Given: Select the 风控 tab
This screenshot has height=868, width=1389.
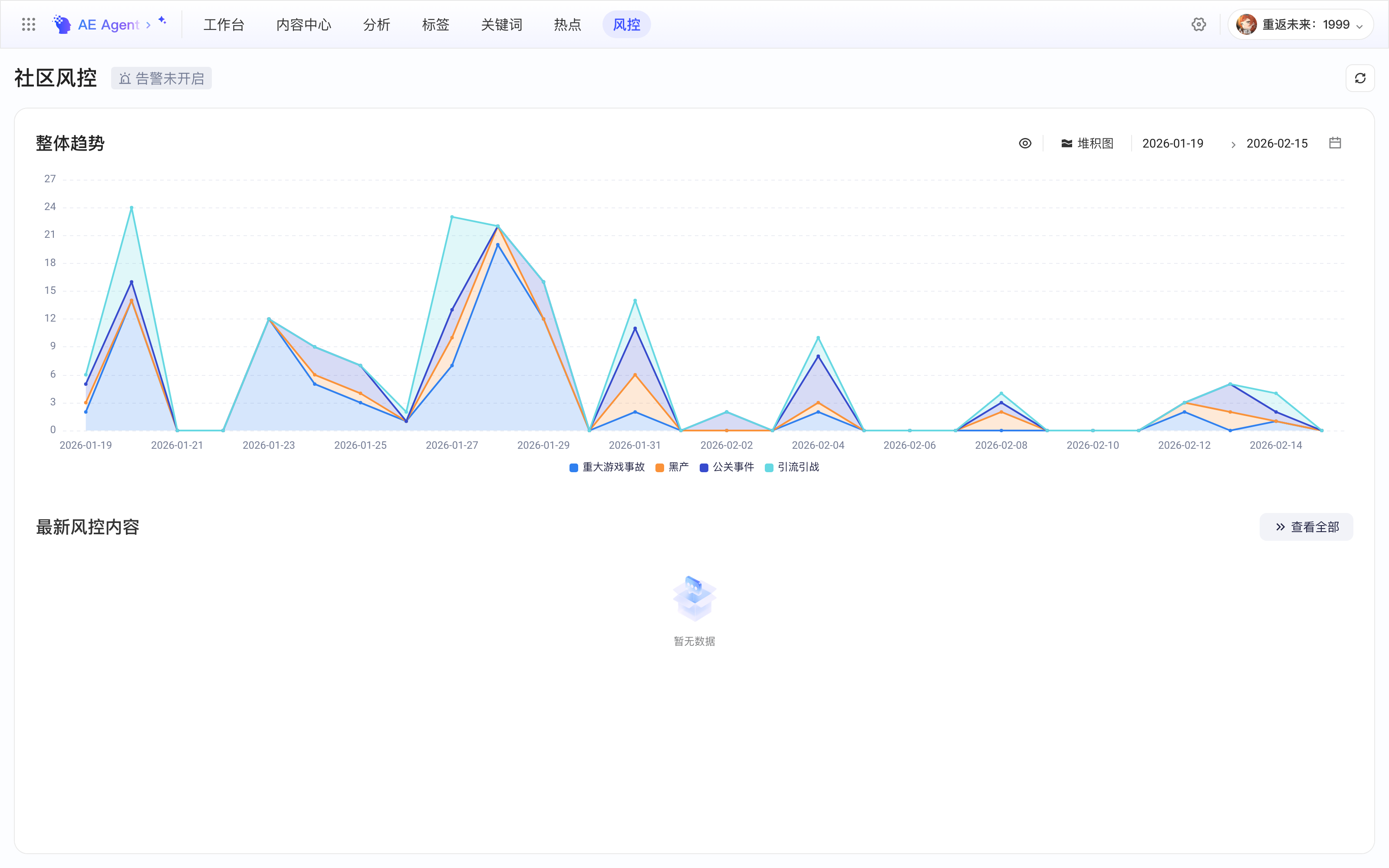Looking at the screenshot, I should (626, 24).
